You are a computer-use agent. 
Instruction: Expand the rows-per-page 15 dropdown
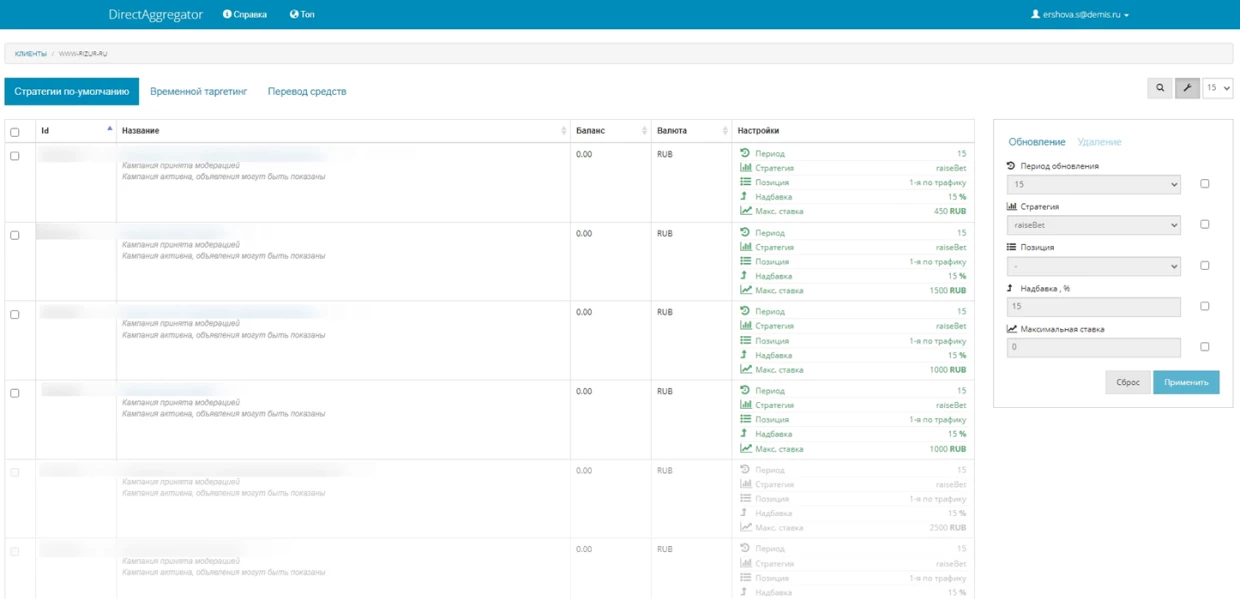point(1217,88)
